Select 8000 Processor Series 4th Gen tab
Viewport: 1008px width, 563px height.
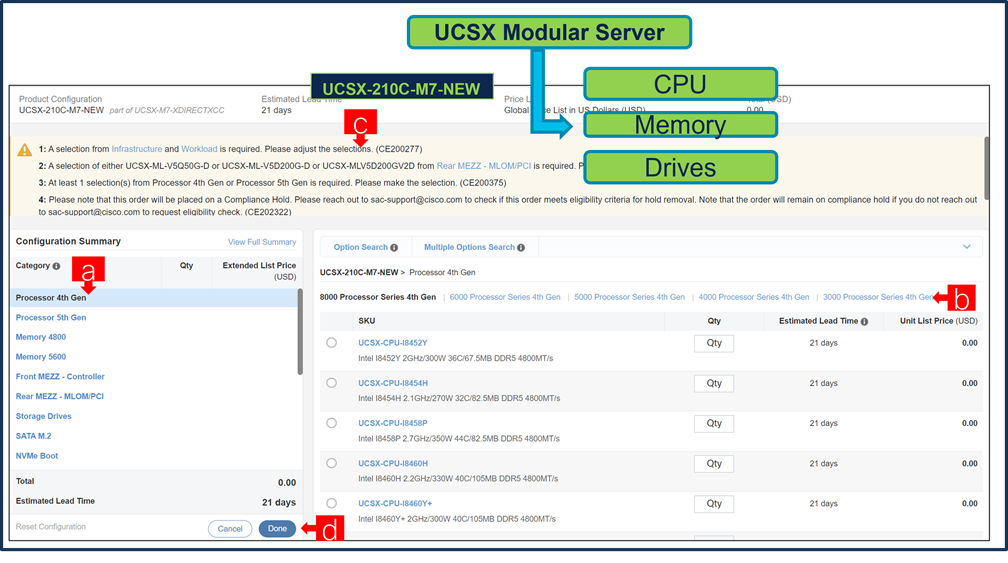pyautogui.click(x=377, y=297)
